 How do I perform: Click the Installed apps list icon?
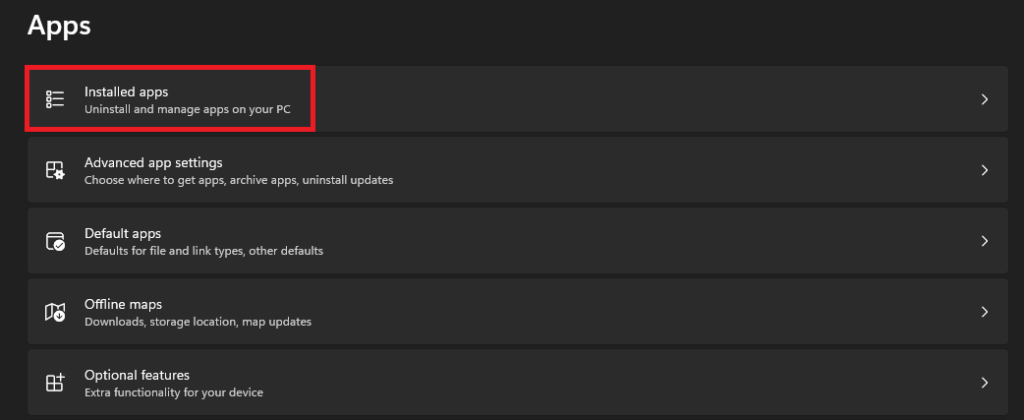(55, 99)
